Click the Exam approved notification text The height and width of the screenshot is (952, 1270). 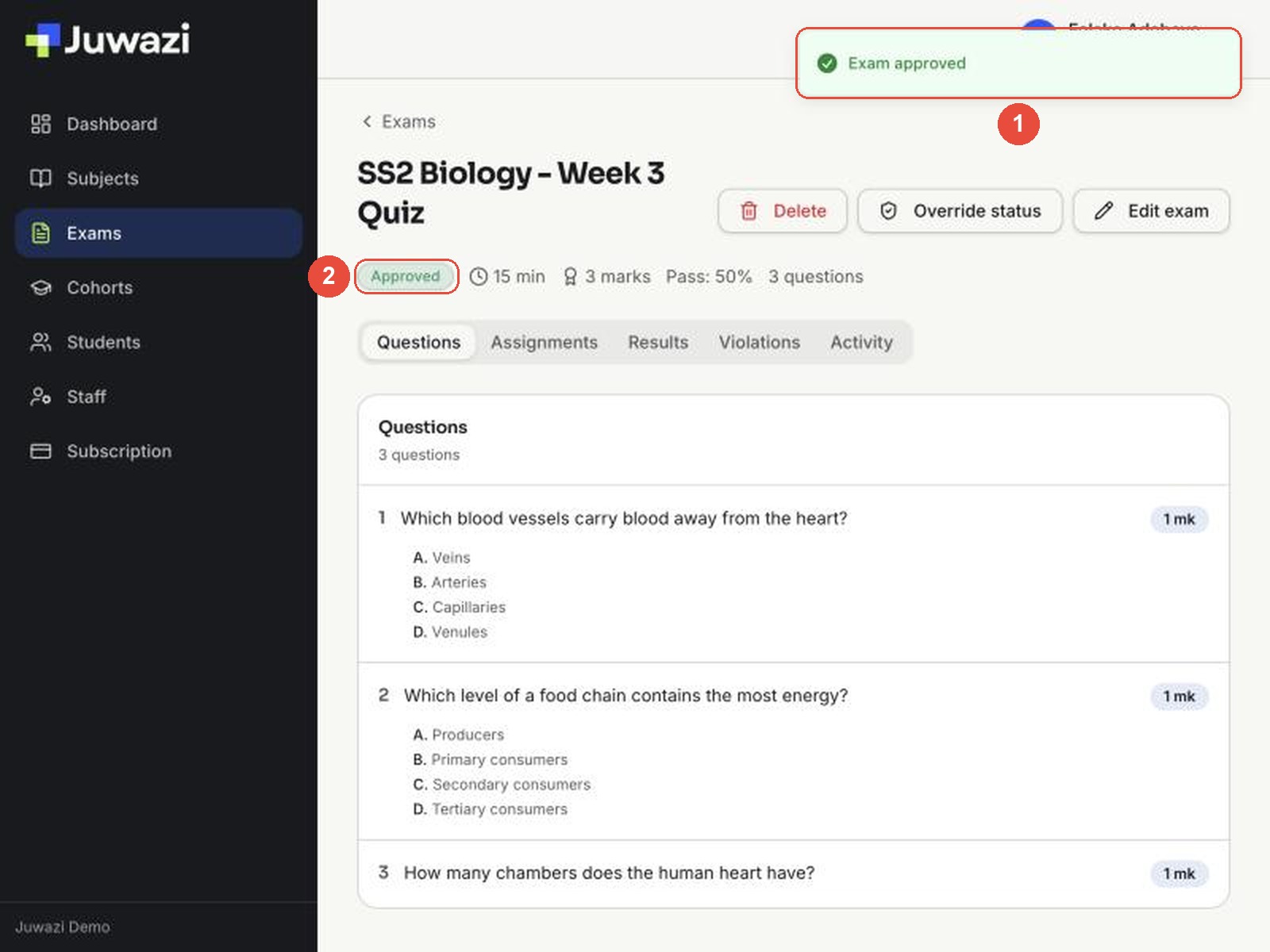(x=906, y=63)
